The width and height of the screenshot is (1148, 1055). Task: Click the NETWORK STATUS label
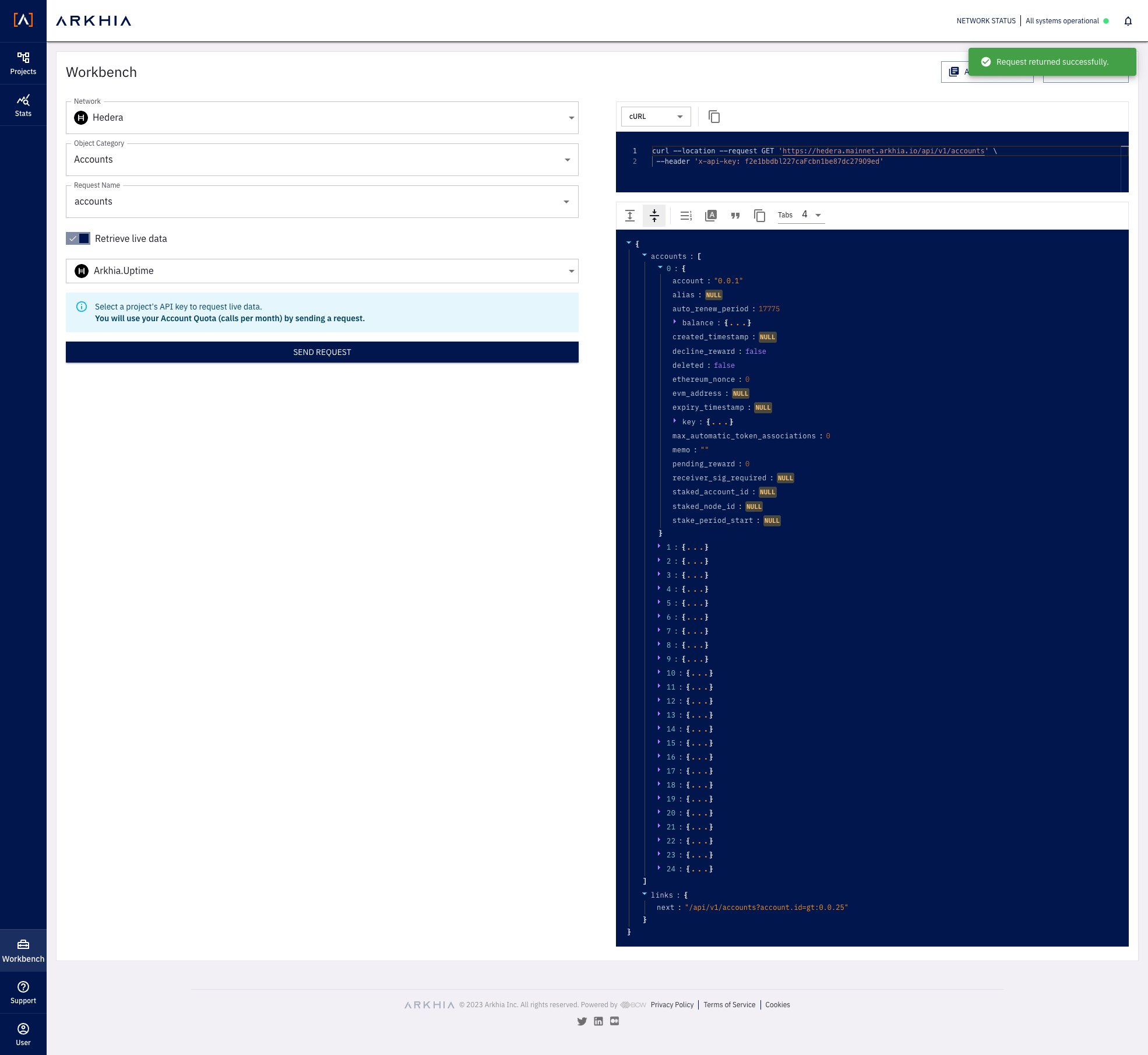point(986,21)
